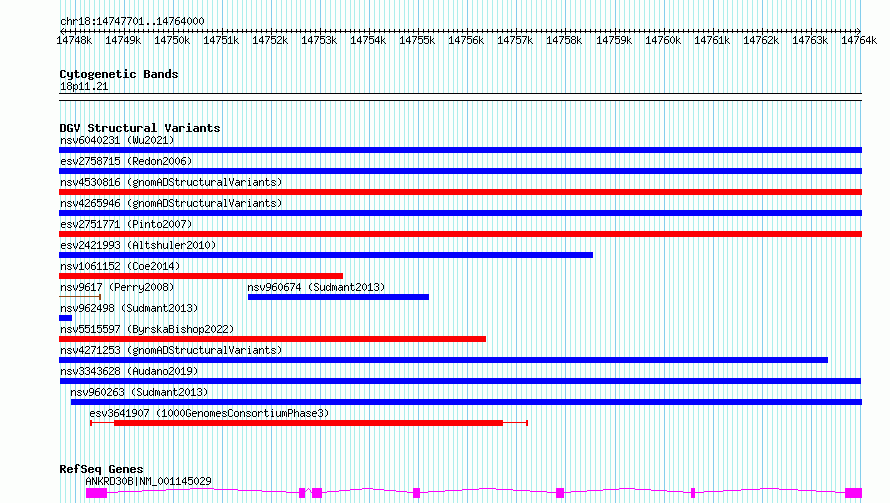Viewport: 890px width, 503px height.
Task: Click the ANKRD30B|NM_001145029 gene label
Action: click(x=148, y=481)
